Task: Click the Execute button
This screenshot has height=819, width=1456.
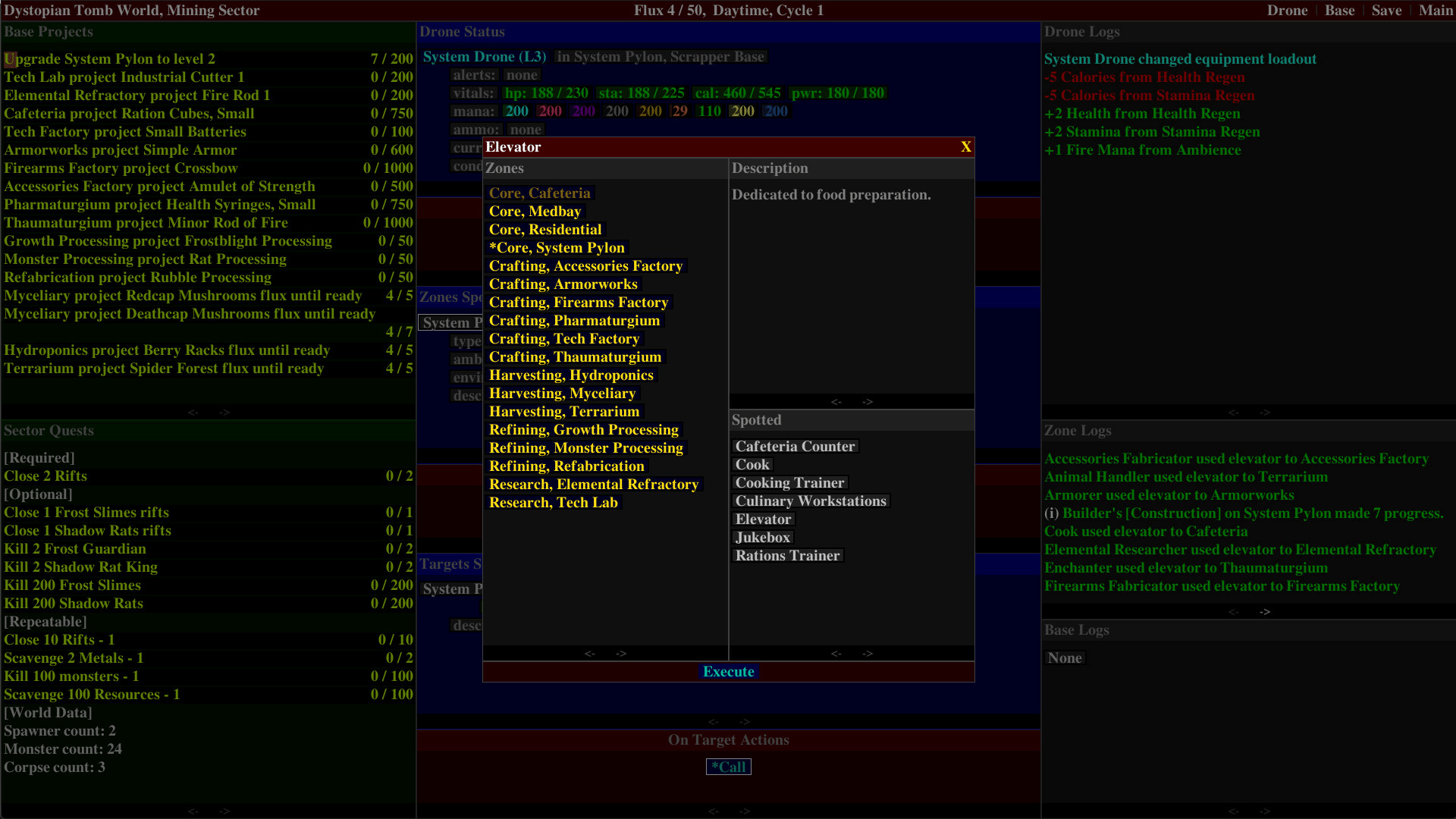Action: 728,672
